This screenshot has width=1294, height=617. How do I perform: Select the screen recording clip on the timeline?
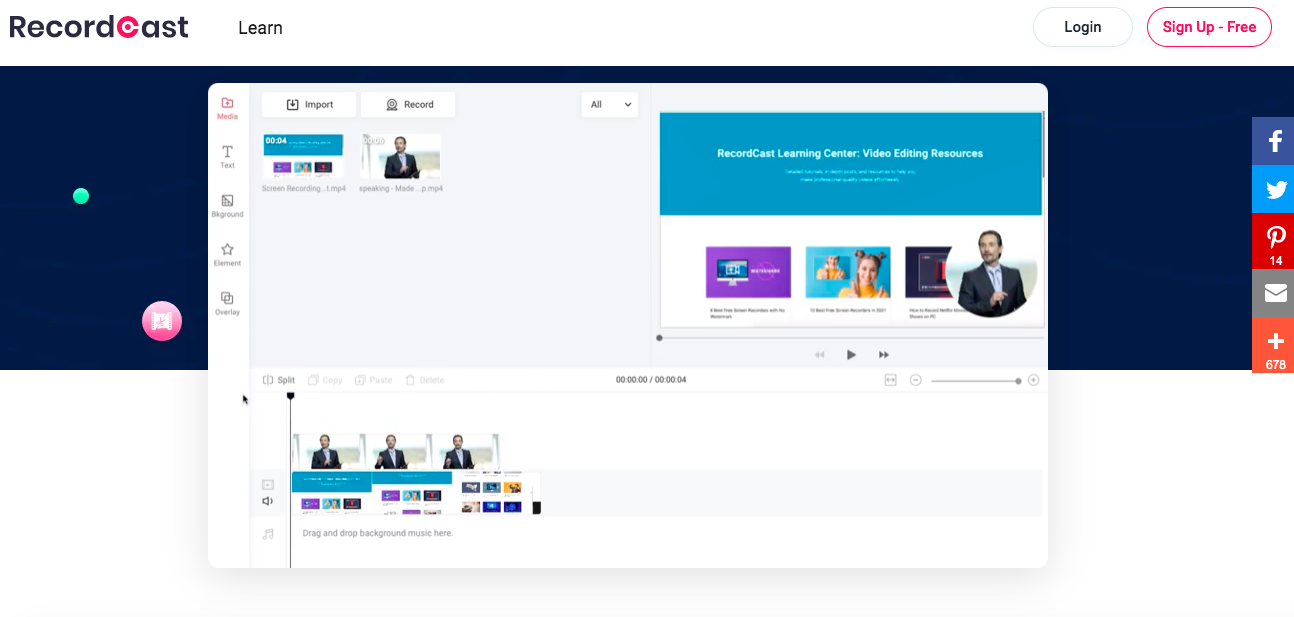pos(416,493)
